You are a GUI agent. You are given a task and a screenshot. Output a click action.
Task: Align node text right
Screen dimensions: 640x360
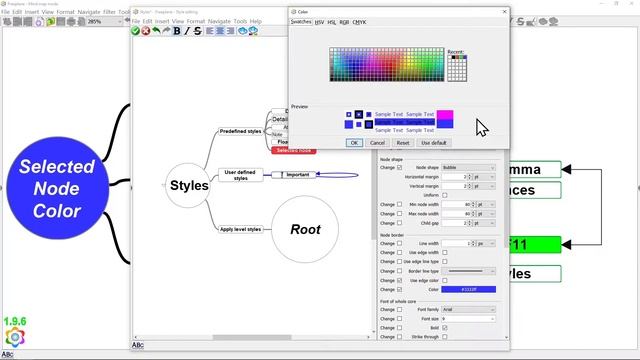point(230,31)
